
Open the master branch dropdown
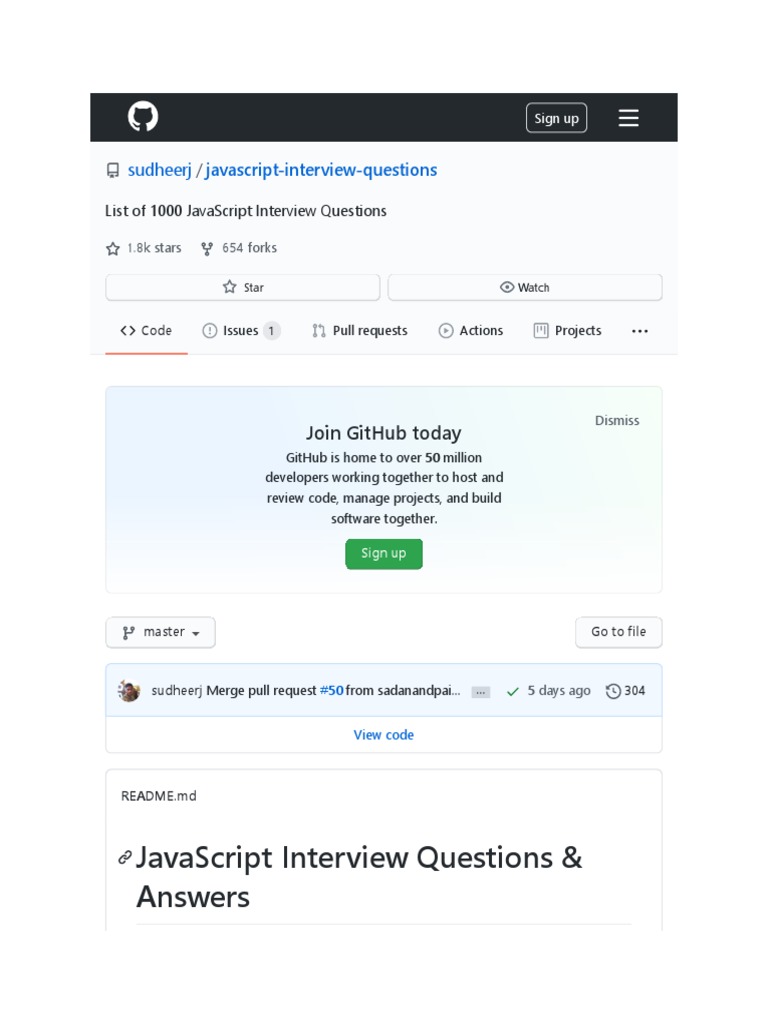click(x=161, y=632)
